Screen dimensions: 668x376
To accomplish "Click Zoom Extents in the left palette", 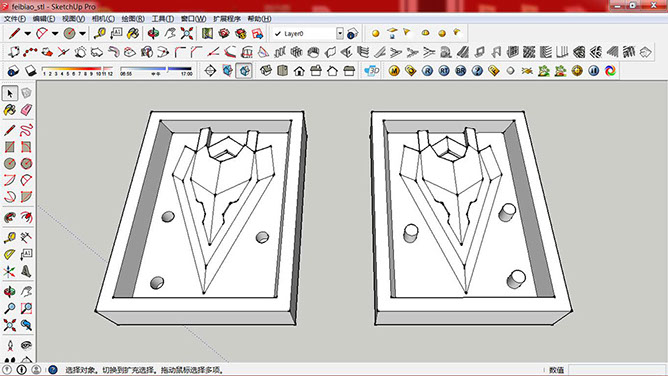I will coord(10,325).
